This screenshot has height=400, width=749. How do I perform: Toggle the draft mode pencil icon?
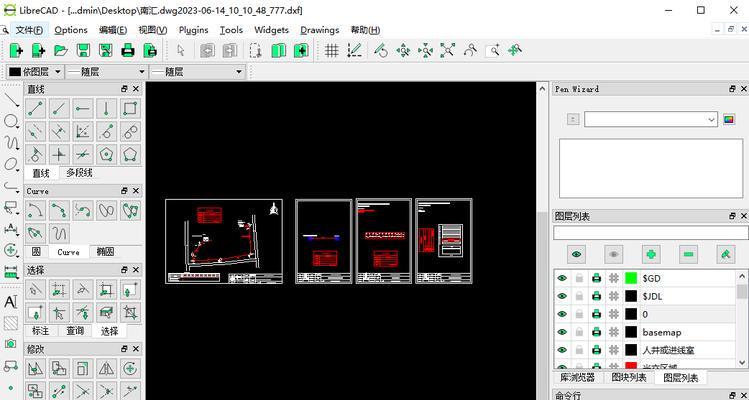354,50
